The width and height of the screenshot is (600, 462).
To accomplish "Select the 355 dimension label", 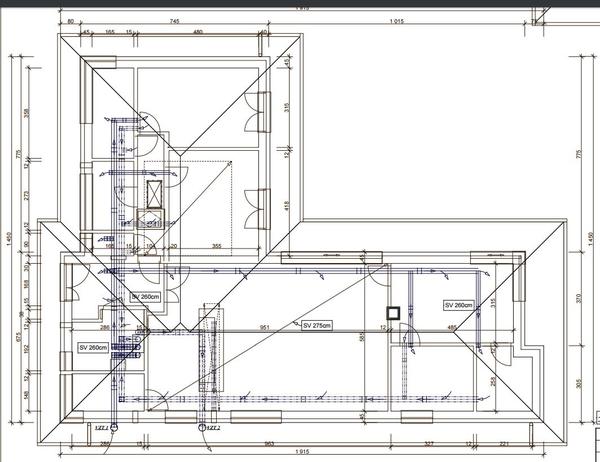I will coord(215,245).
